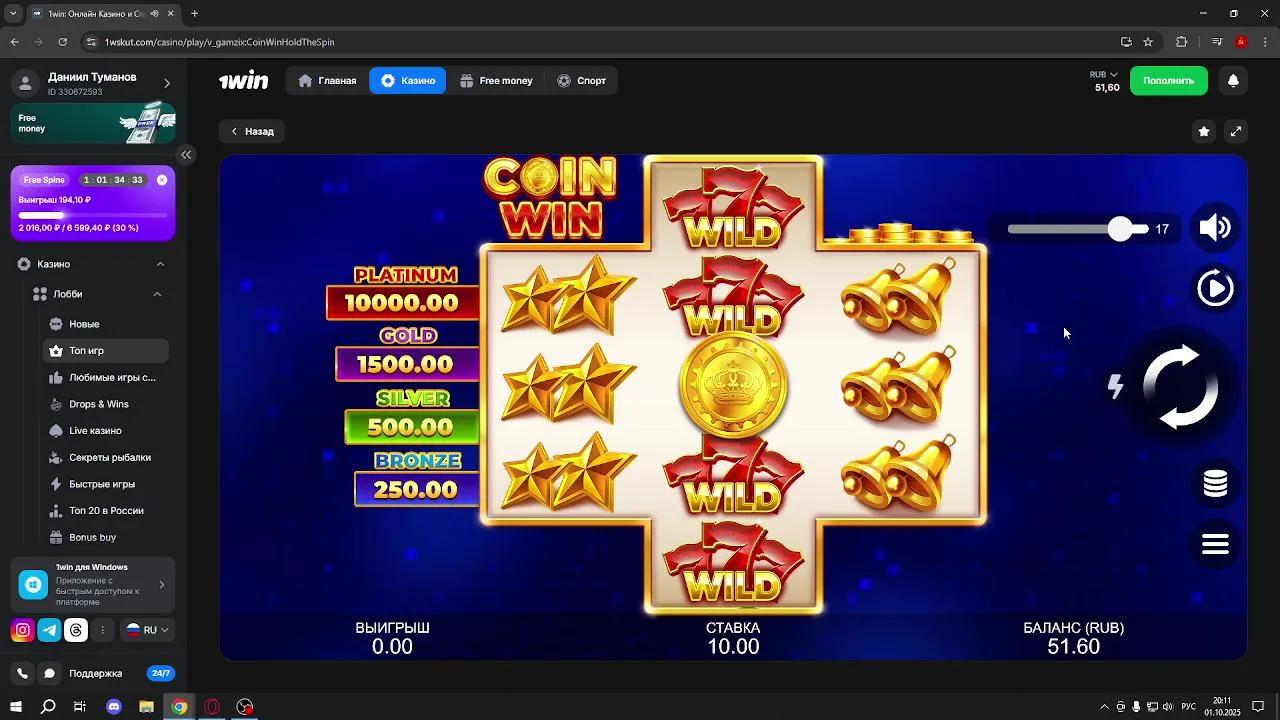
Task: Open bet settings via coin stack icon
Action: click(x=1215, y=483)
